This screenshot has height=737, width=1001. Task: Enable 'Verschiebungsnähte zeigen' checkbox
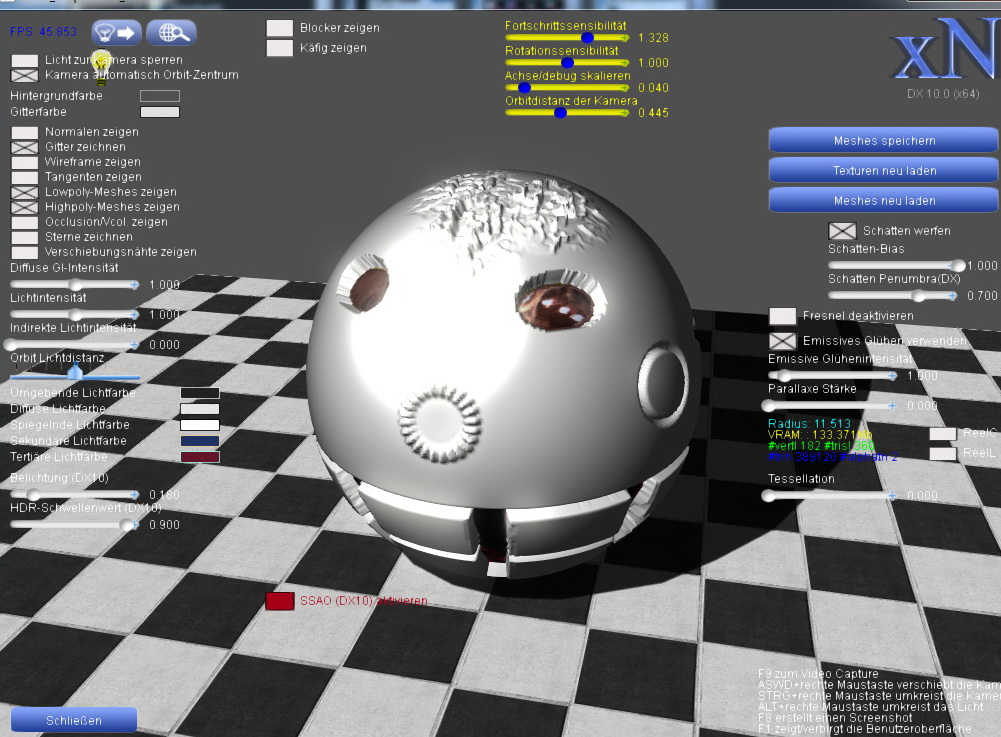click(25, 252)
